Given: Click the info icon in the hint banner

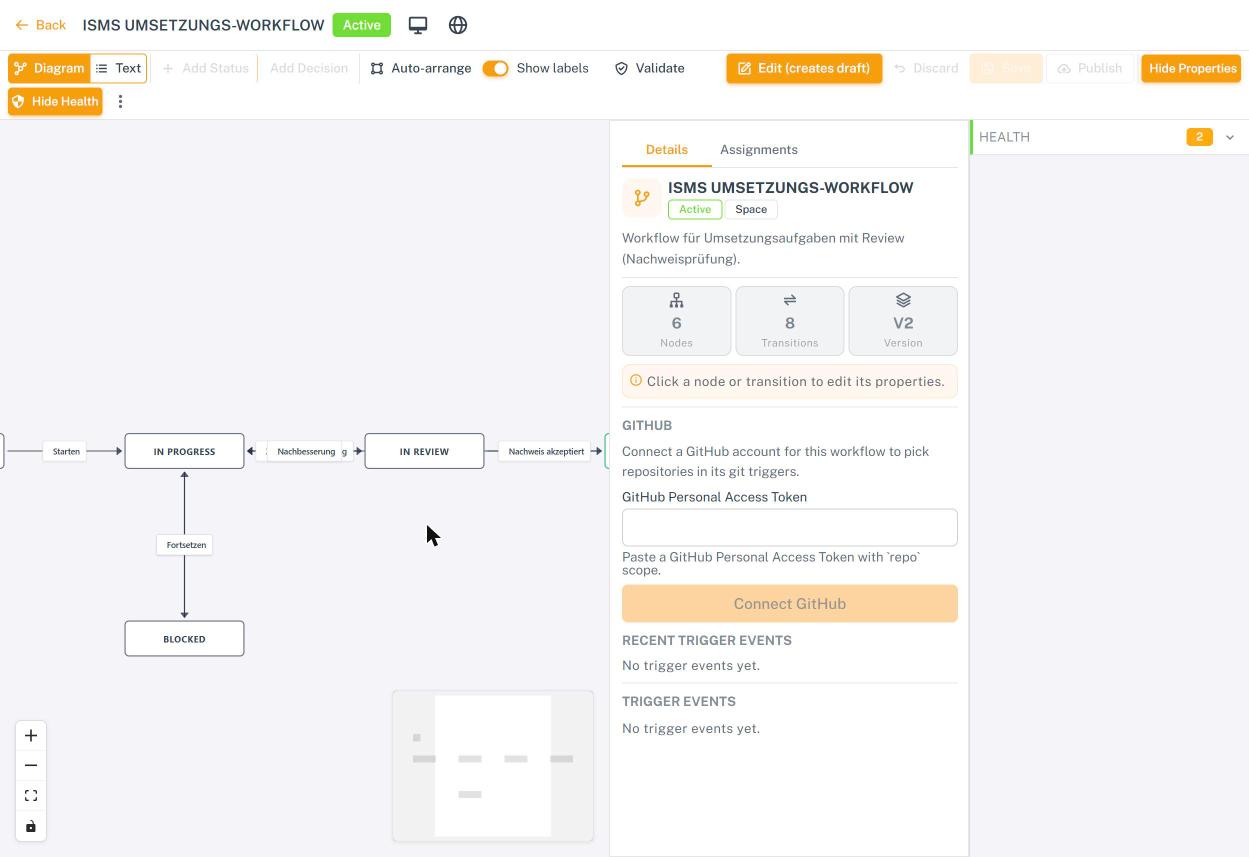Looking at the screenshot, I should coord(636,381).
